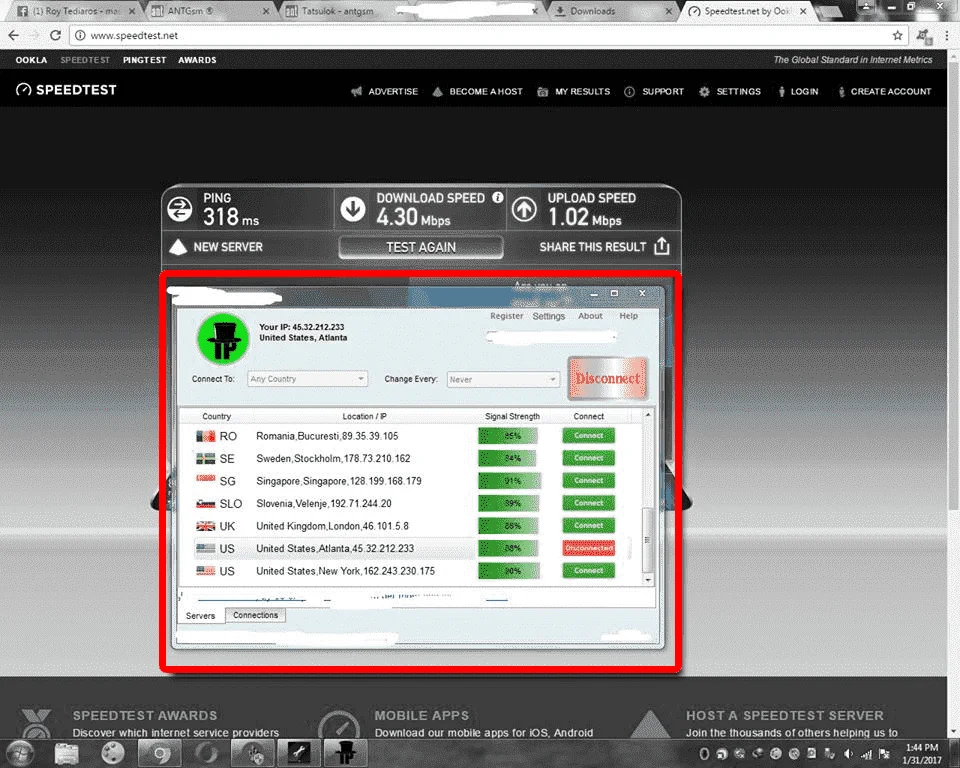Sort list by Signal Strength column
960x768 pixels.
512,416
